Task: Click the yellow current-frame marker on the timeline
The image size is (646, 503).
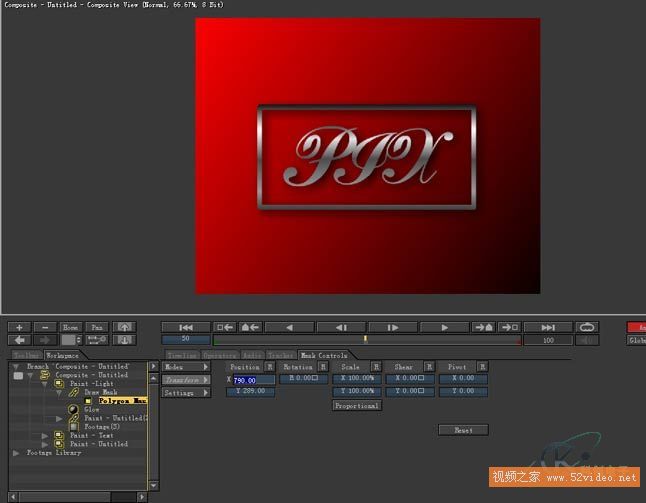Action: pos(365,339)
